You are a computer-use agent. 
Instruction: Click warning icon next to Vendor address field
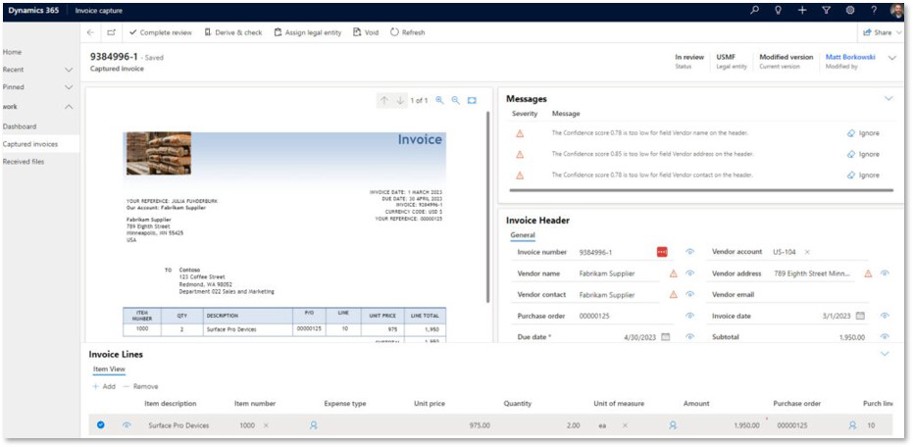(x=868, y=274)
